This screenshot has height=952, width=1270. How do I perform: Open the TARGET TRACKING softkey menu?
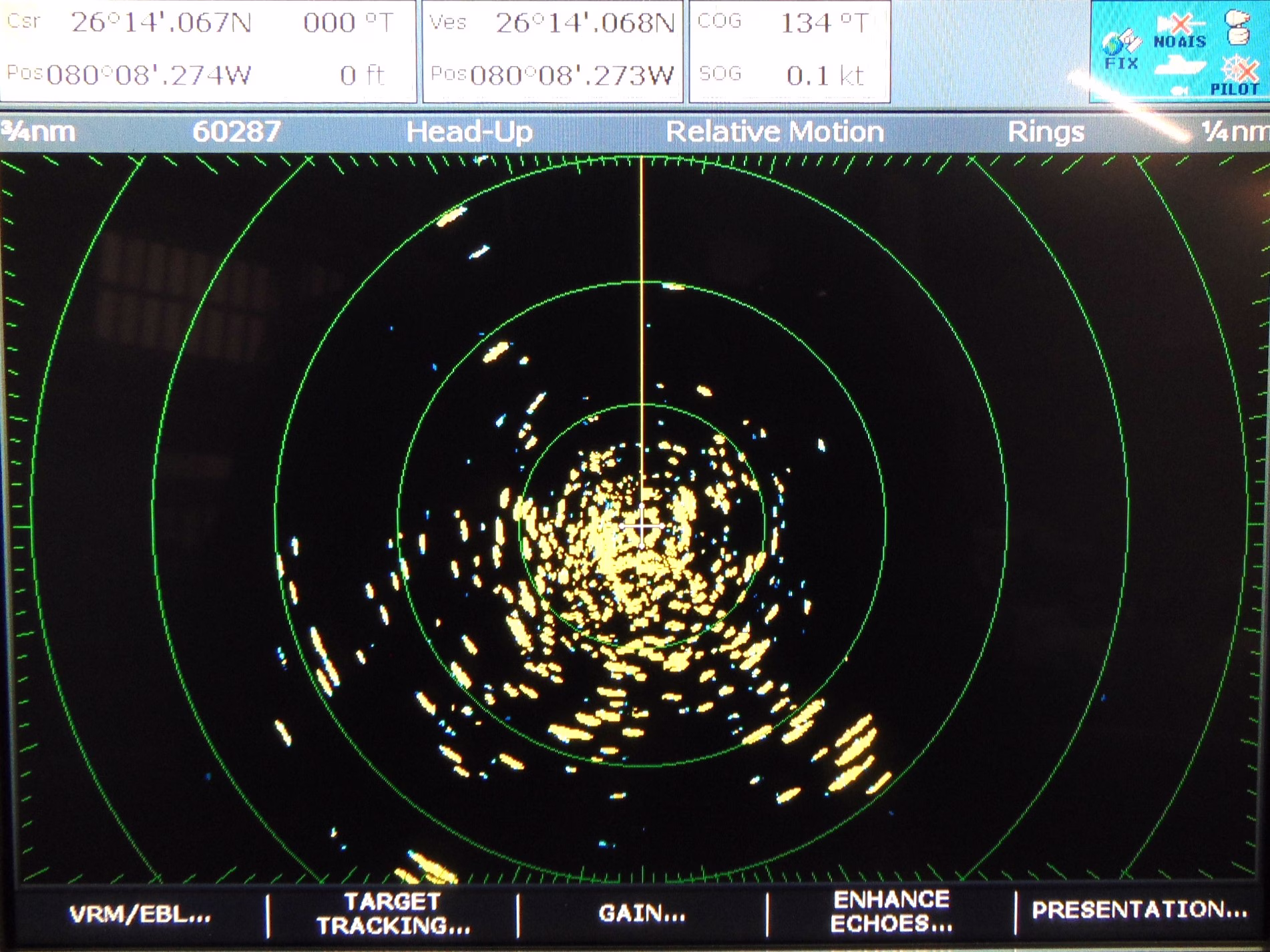pos(393,913)
